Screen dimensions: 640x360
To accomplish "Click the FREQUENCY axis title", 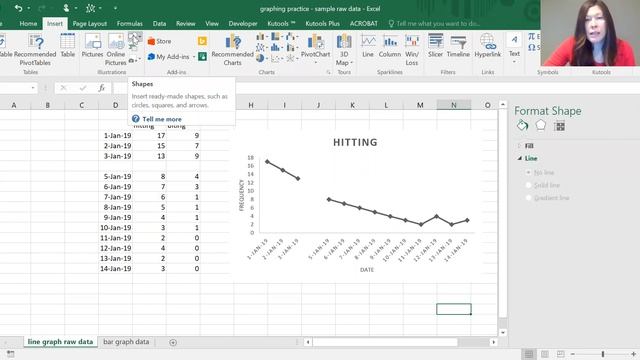I will click(241, 195).
